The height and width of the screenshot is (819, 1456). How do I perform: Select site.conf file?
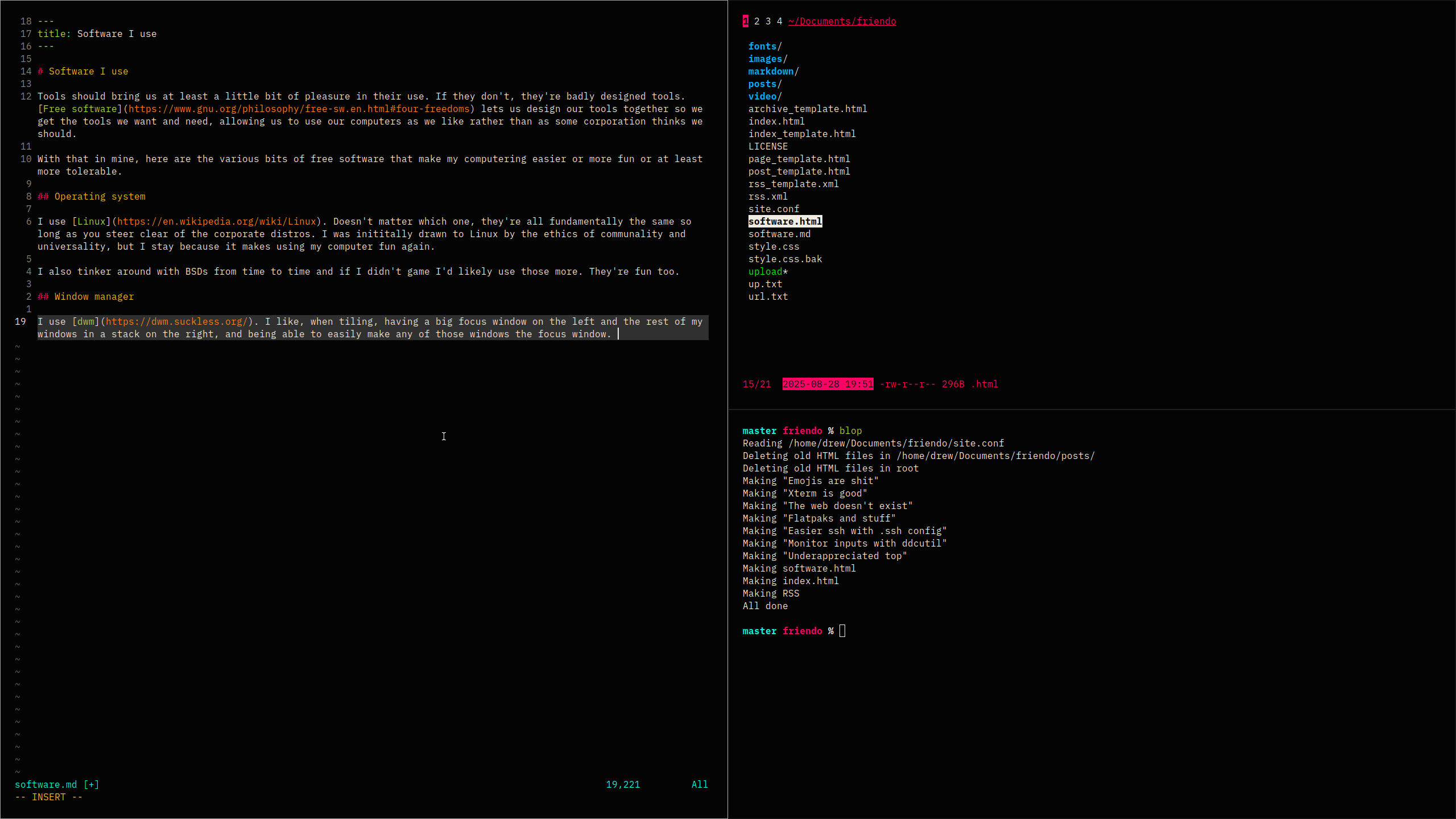[773, 209]
